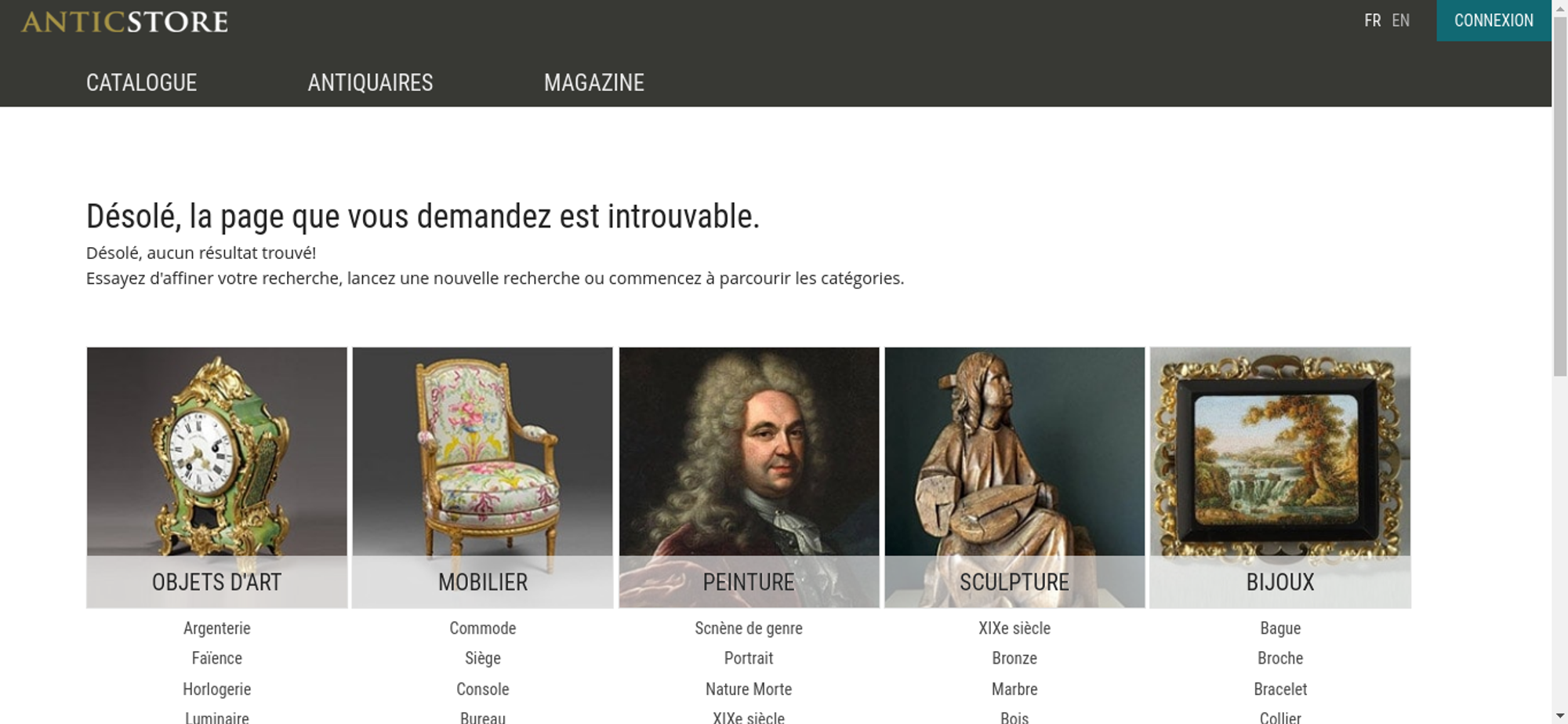Image resolution: width=1568 pixels, height=724 pixels.
Task: Click the scrollbar down arrow
Action: pos(1560,715)
